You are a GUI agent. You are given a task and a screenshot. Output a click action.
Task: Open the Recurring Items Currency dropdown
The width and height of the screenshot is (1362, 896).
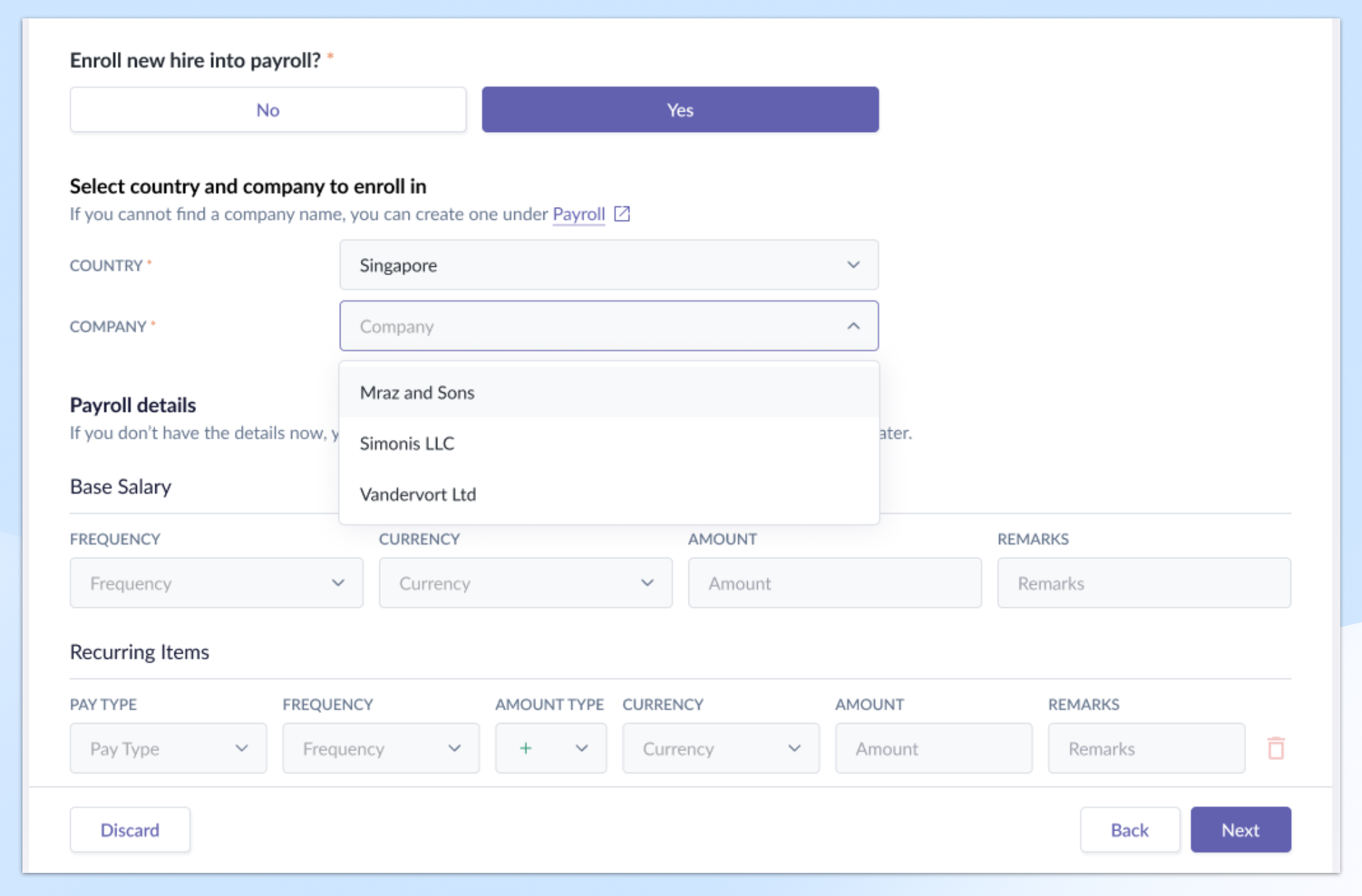pos(721,748)
